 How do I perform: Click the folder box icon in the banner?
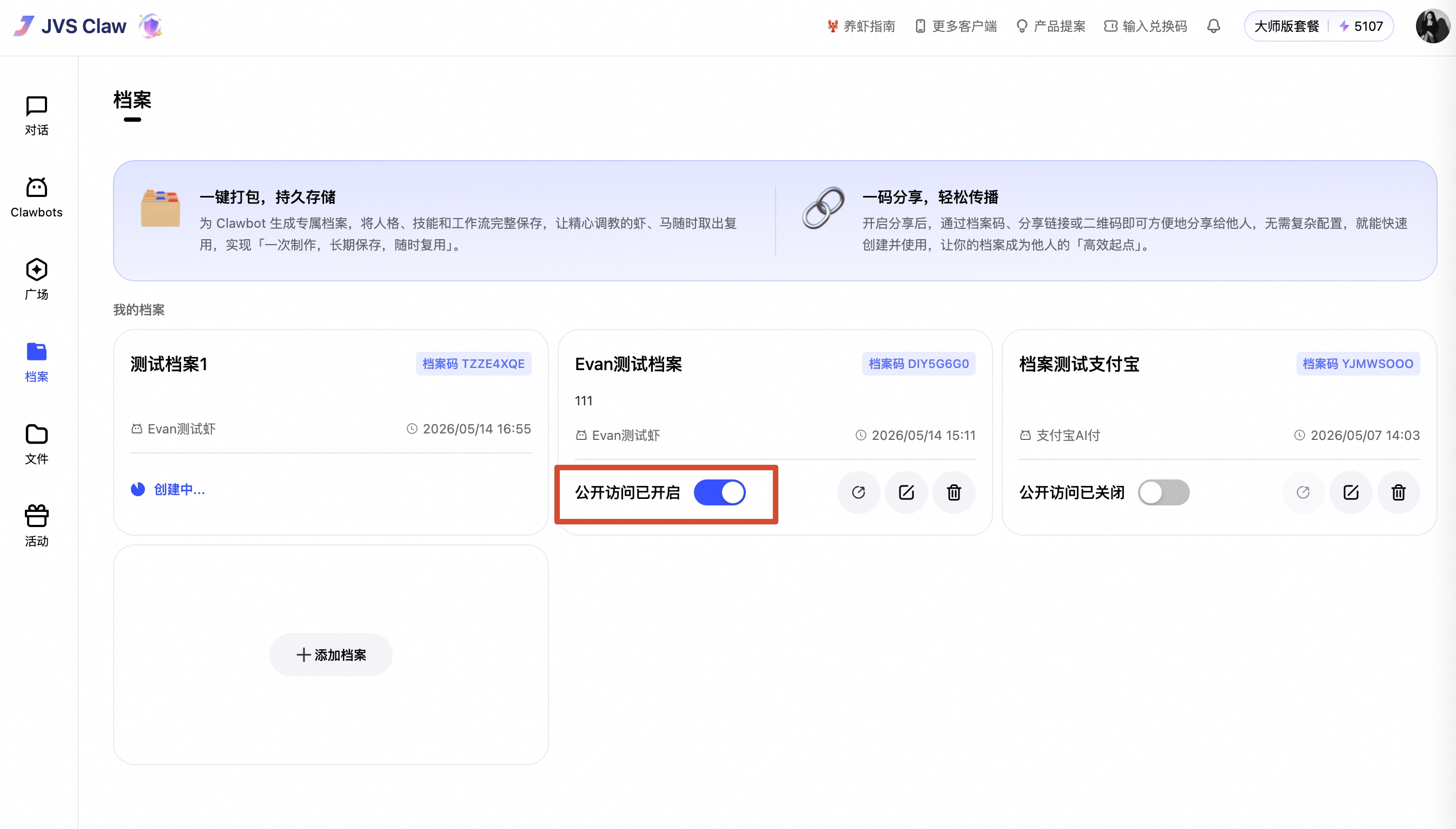click(161, 208)
